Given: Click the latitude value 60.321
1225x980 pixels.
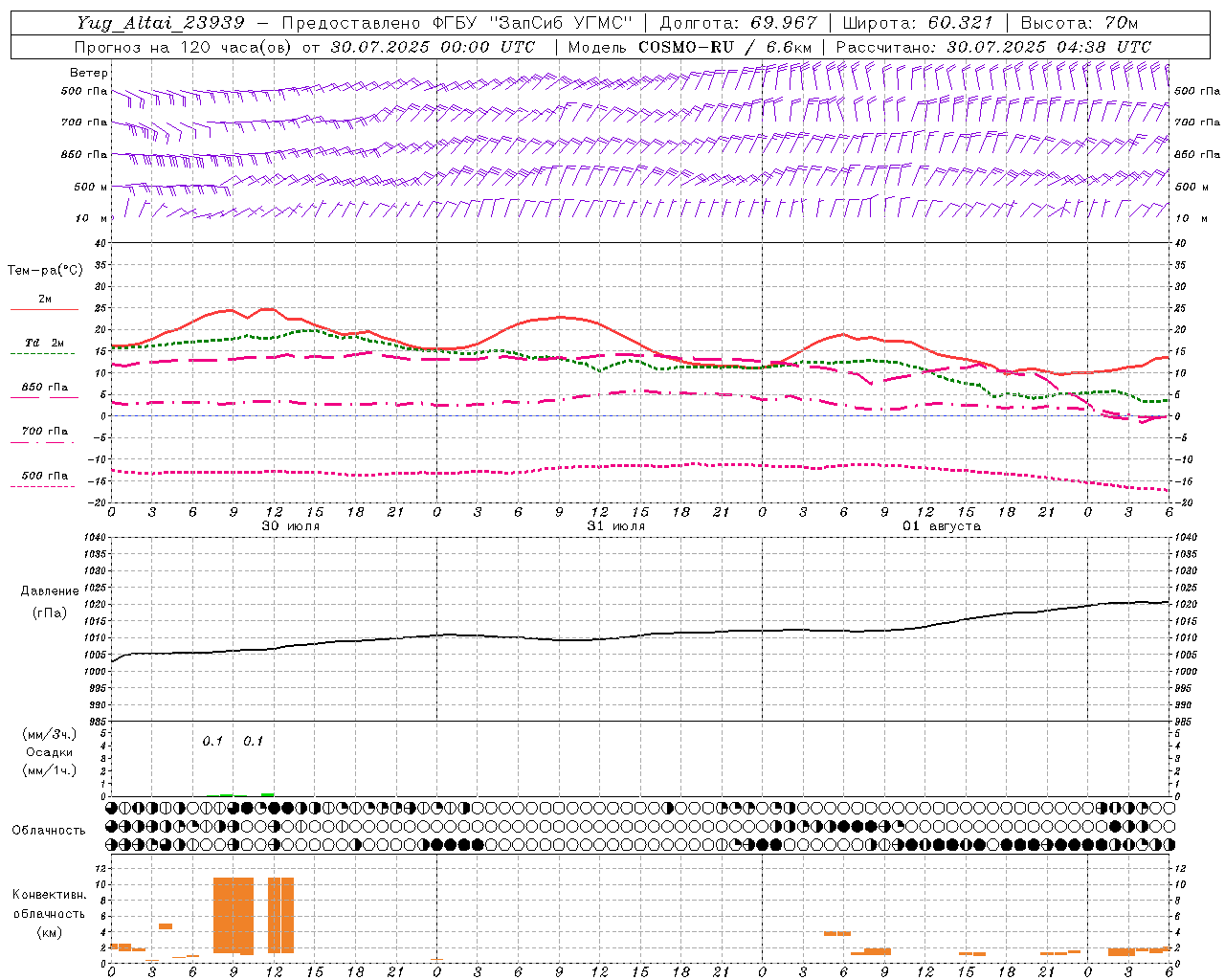Looking at the screenshot, I should pyautogui.click(x=961, y=23).
